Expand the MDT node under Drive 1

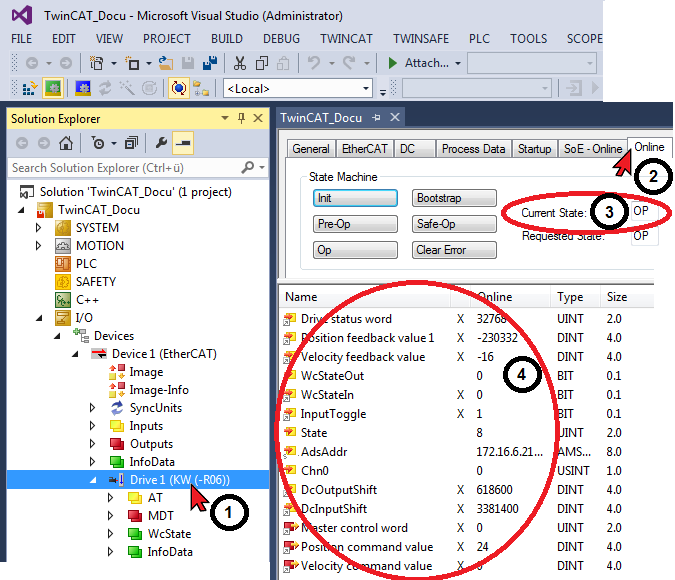110,515
